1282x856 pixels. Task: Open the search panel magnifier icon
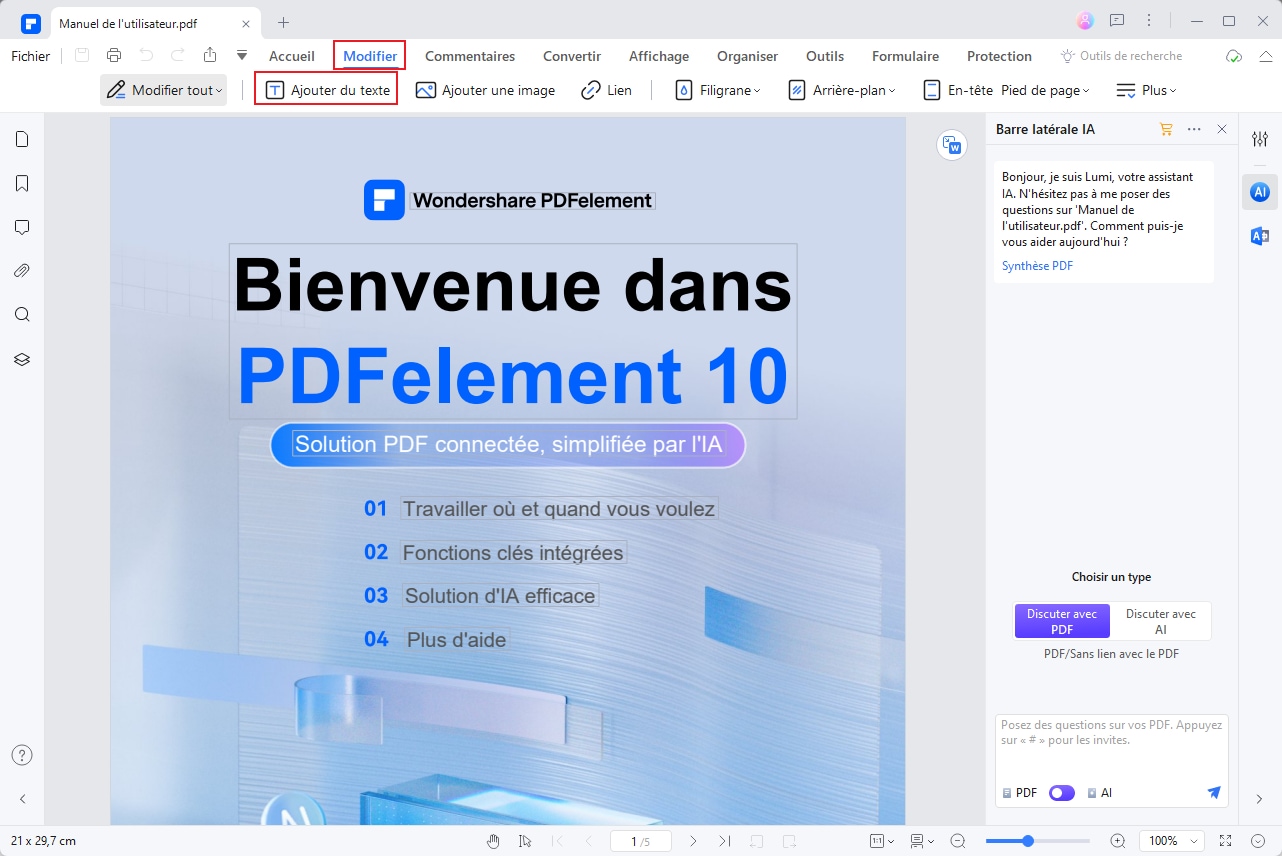coord(22,315)
